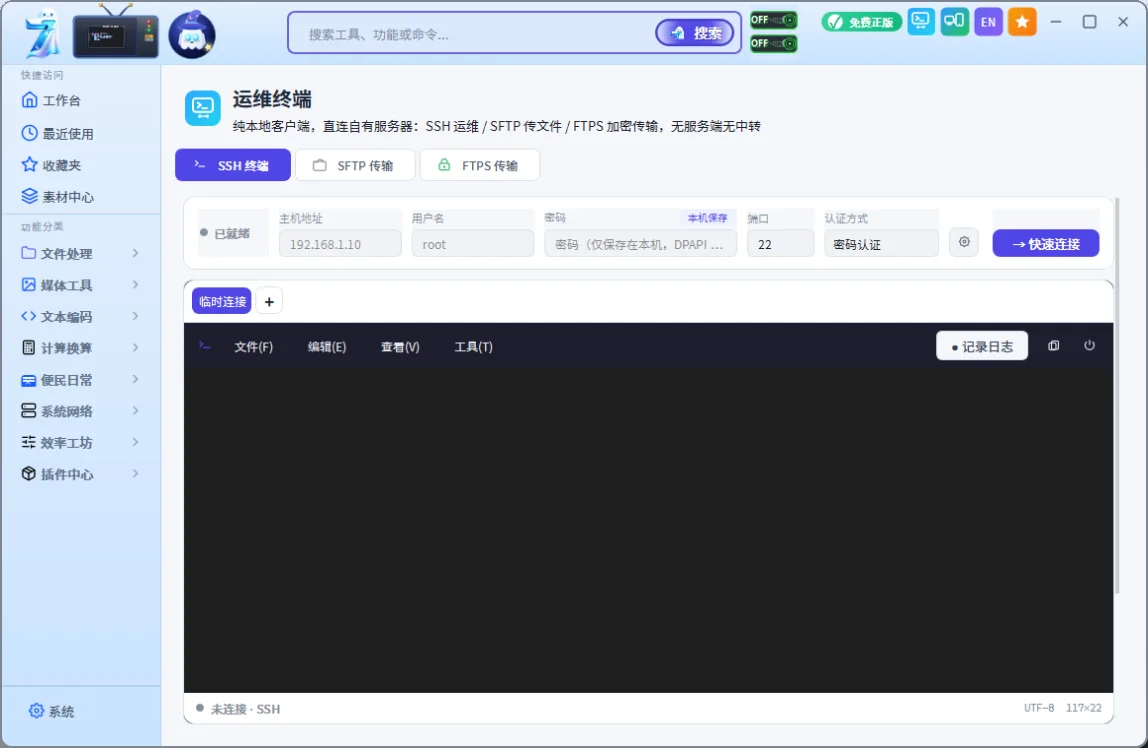Click the 文本编码 code icon
Image resolution: width=1148 pixels, height=748 pixels.
click(29, 316)
